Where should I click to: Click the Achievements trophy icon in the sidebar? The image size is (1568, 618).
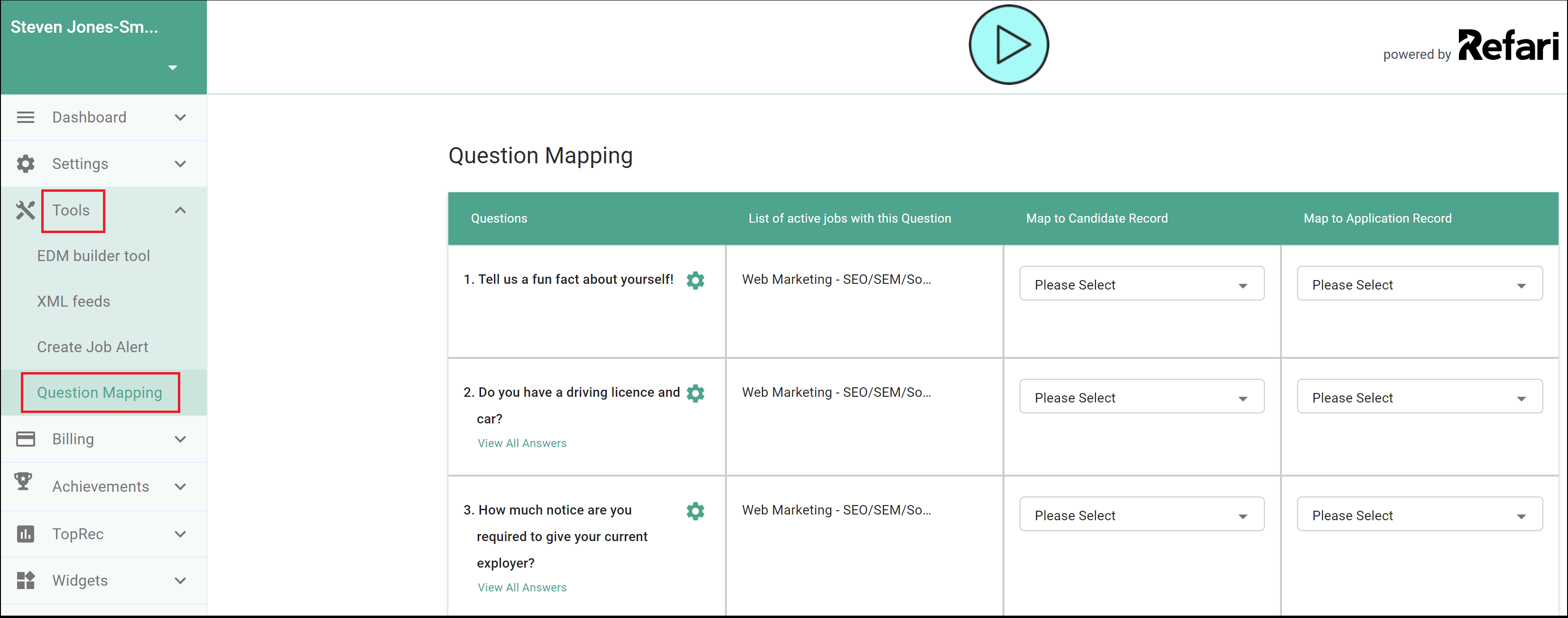coord(23,481)
